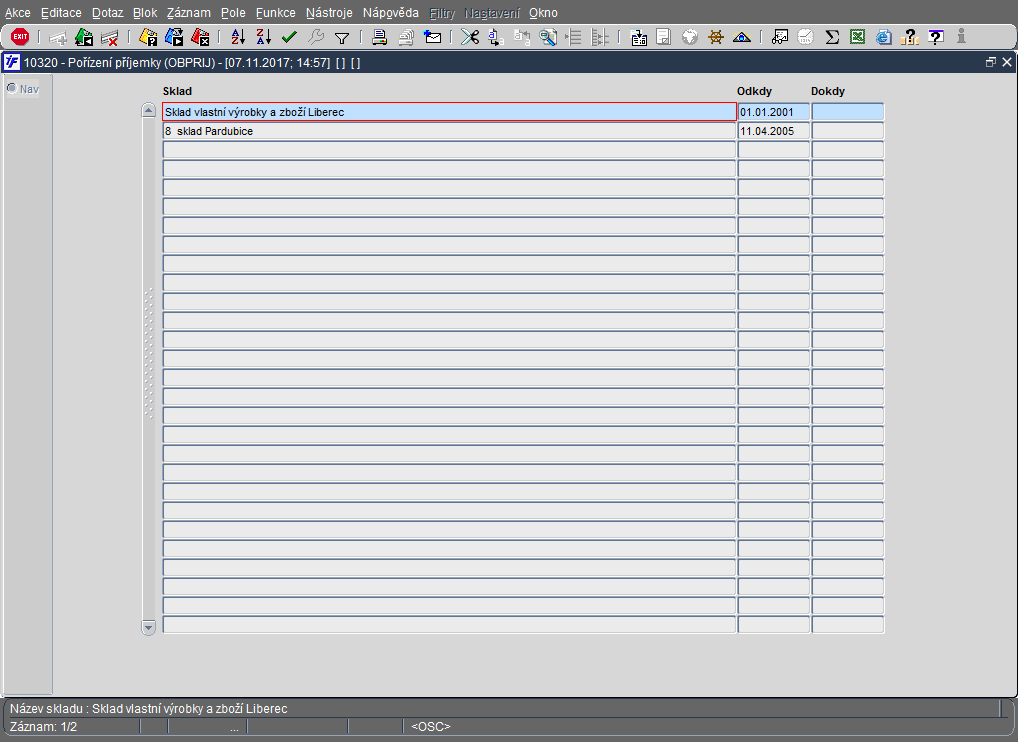Open the Nástroje menu
Viewport: 1018px width, 742px height.
329,13
